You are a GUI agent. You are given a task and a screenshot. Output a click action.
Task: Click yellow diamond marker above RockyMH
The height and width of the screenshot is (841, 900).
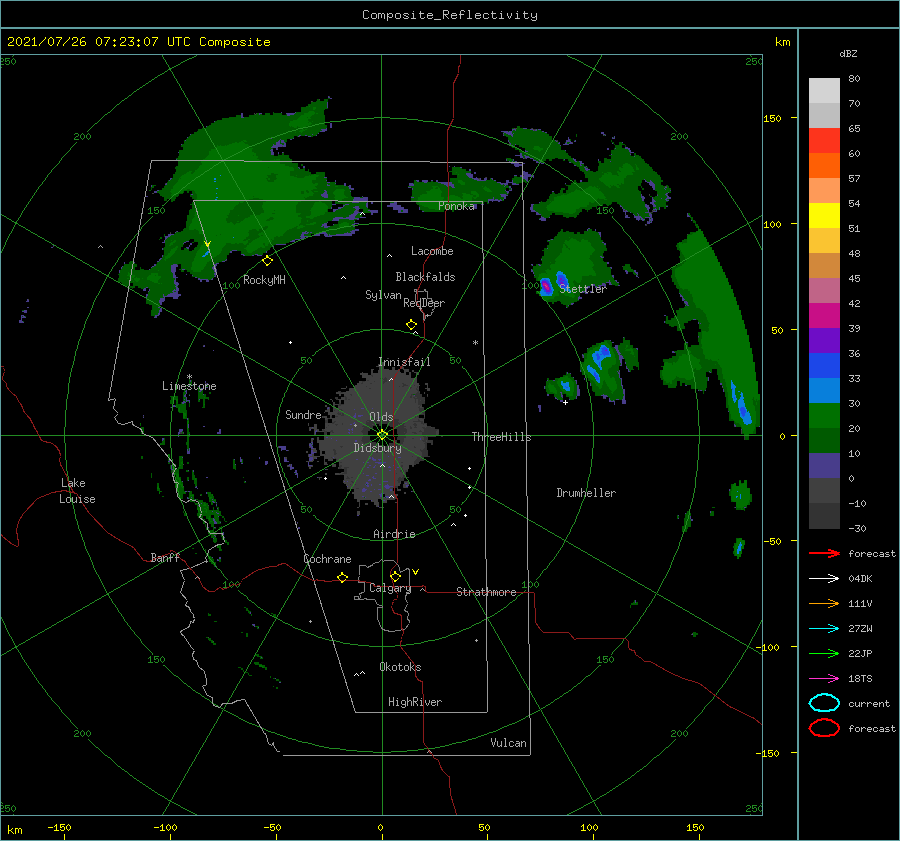point(267,261)
